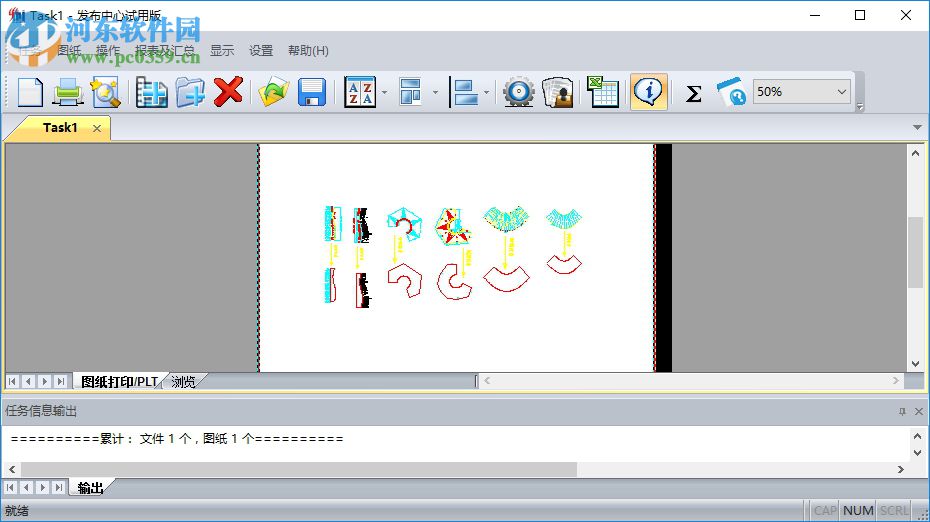930x522 pixels.
Task: Click the green refresh arrow icon
Action: tap(273, 93)
